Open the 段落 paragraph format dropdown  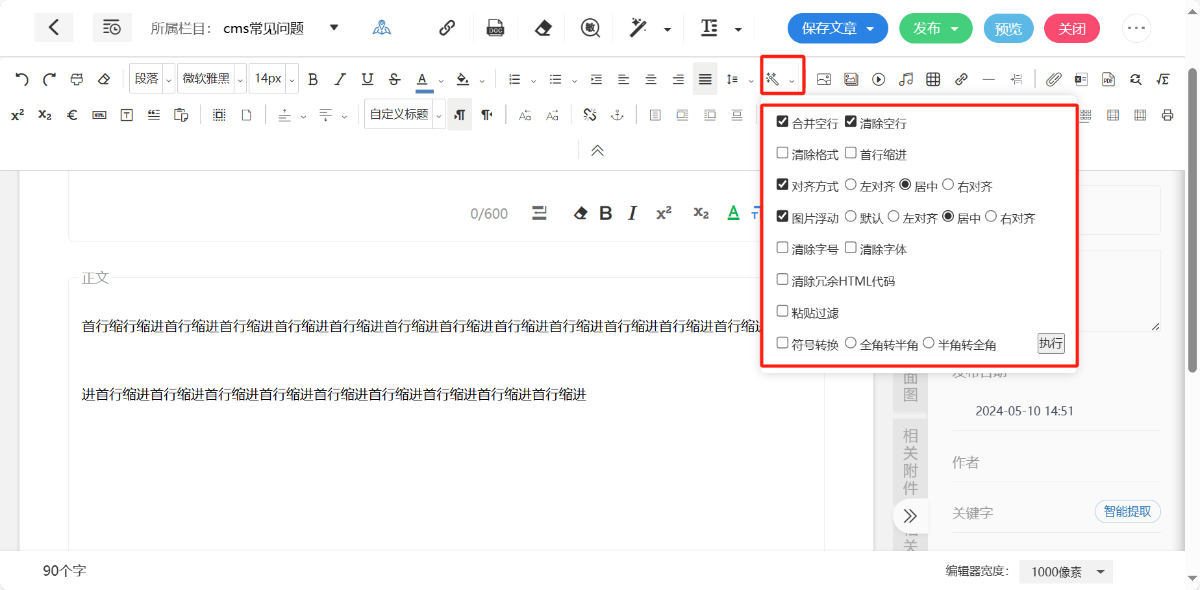[152, 79]
